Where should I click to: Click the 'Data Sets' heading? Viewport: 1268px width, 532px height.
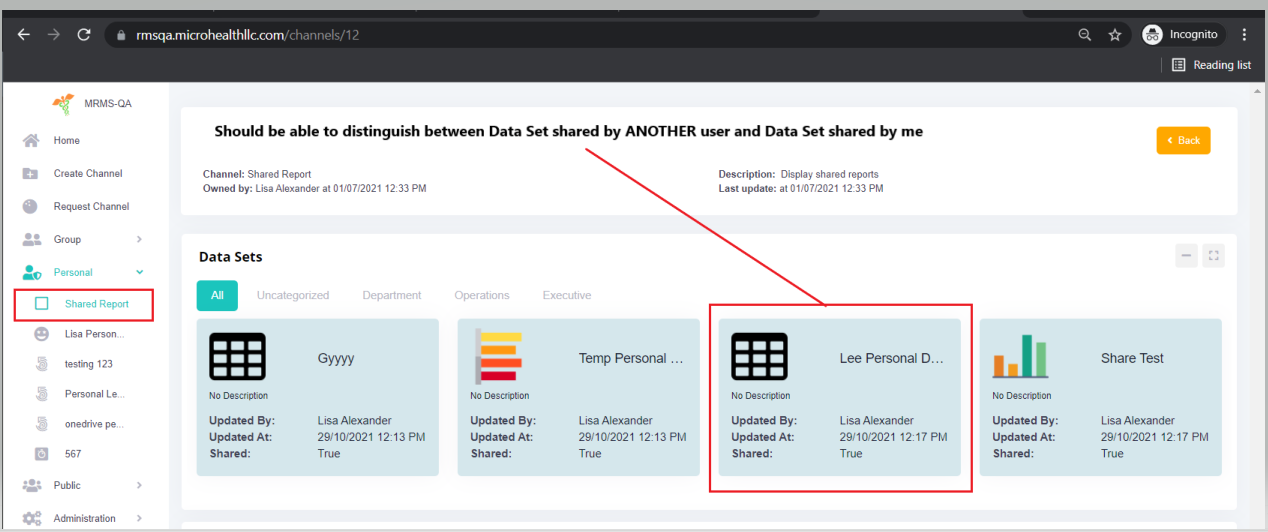pos(231,257)
